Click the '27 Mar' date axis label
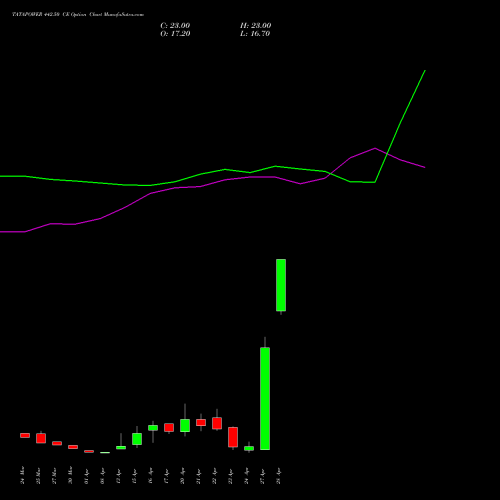Viewport: 500px width, 500px height. click(x=54, y=475)
